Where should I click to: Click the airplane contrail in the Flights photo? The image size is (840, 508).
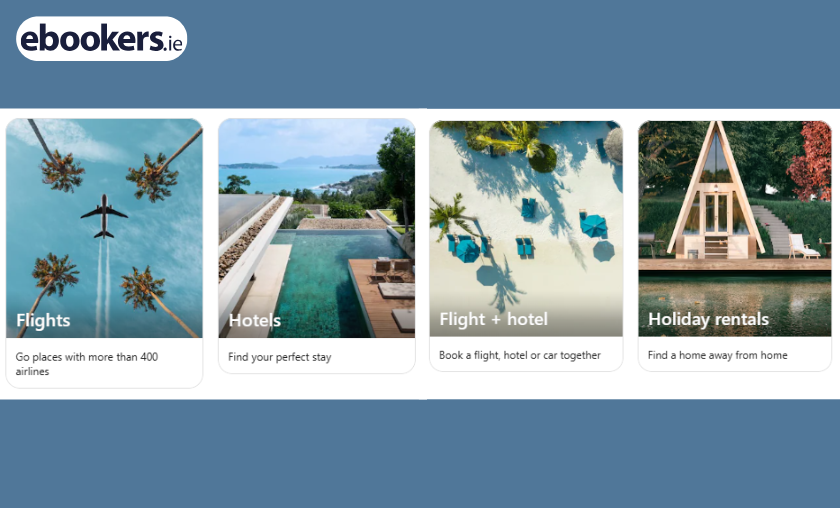(x=103, y=288)
